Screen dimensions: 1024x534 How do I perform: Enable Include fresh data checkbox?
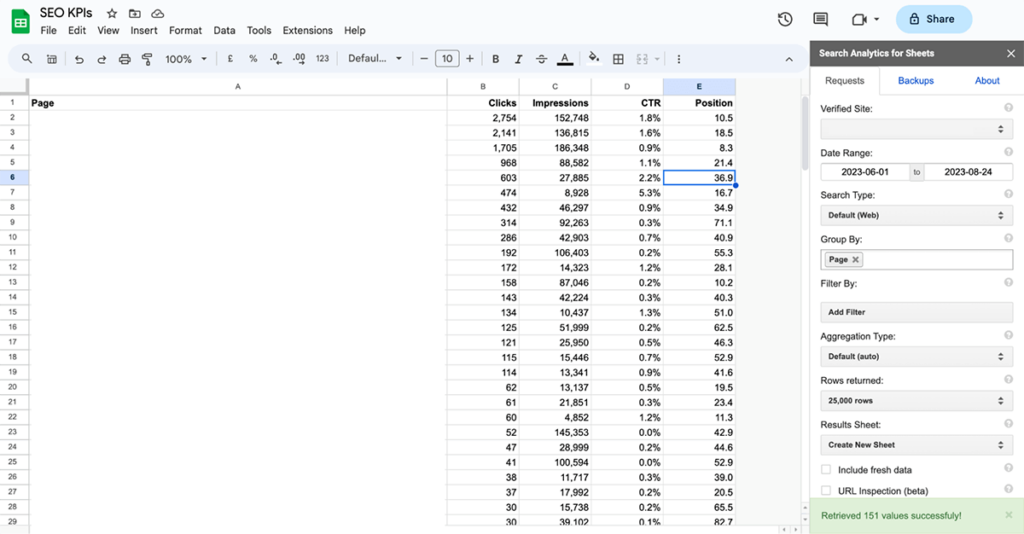826,469
